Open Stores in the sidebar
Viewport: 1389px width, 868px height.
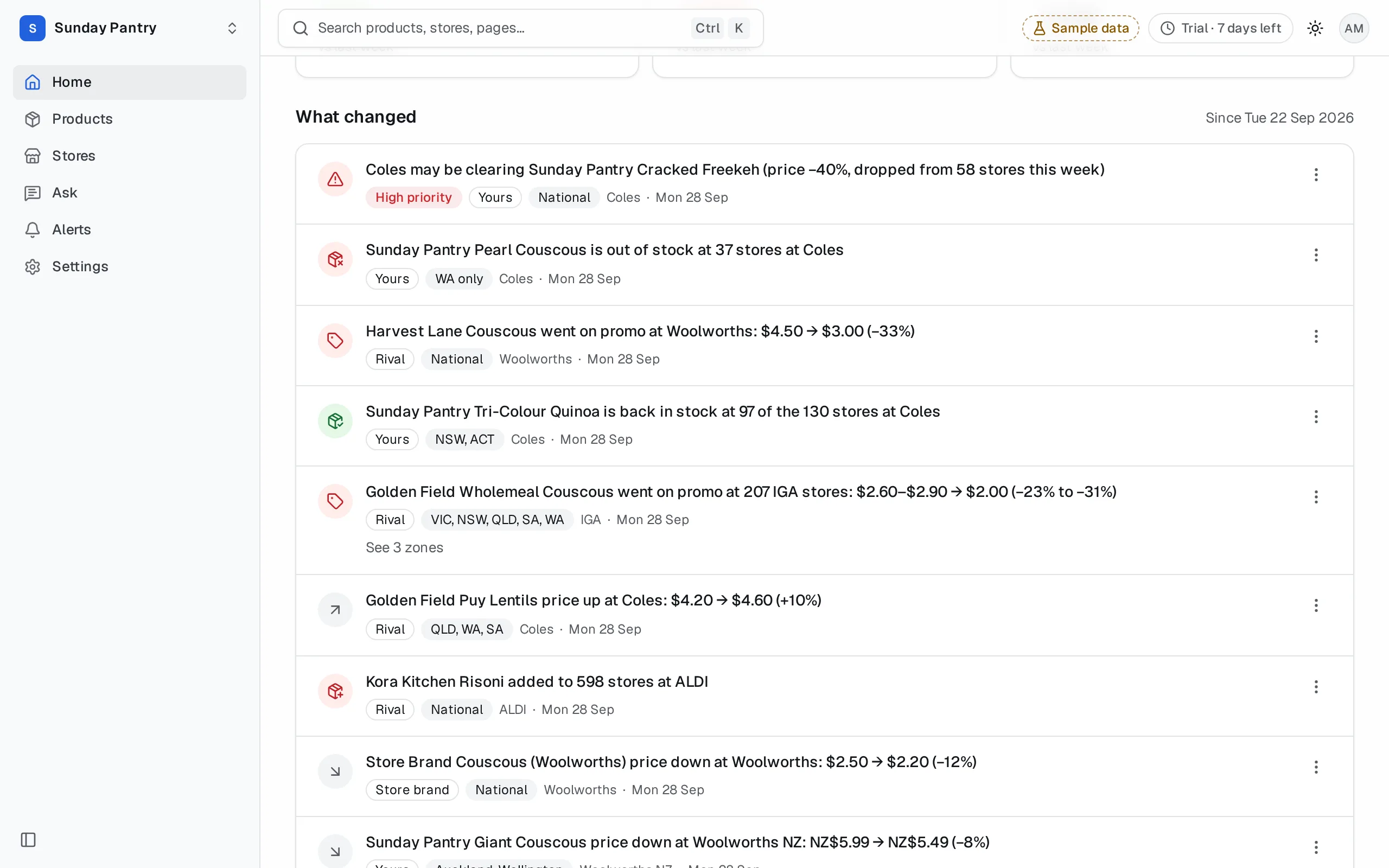tap(130, 156)
